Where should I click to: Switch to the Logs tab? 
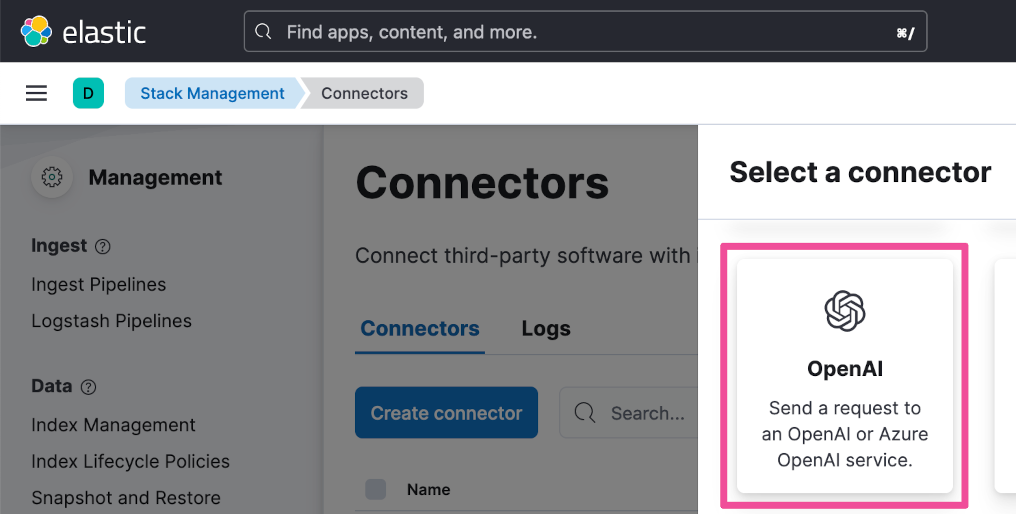point(546,329)
